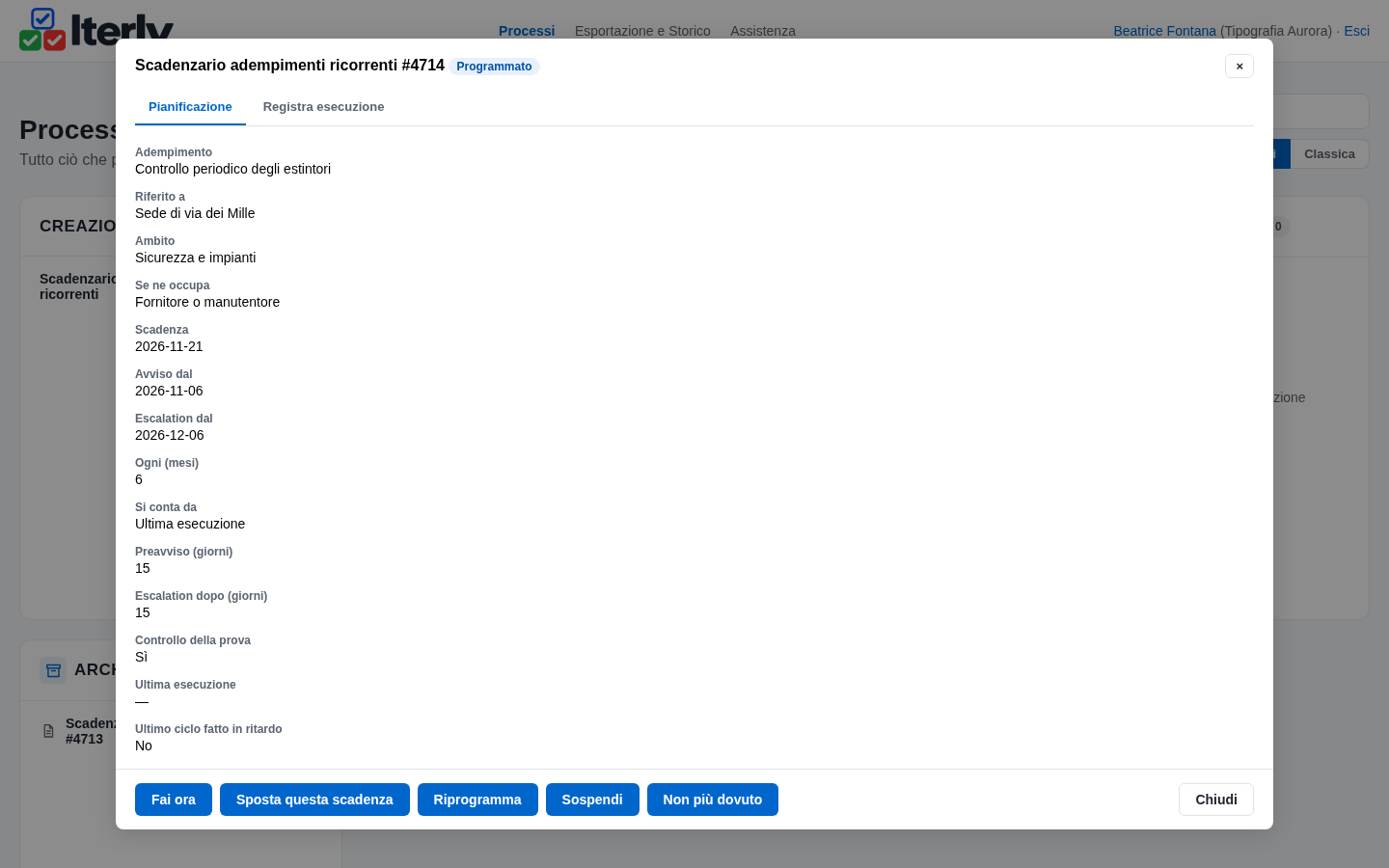
Task: Select the text Controllo periodico degli estintori
Action: tap(232, 169)
